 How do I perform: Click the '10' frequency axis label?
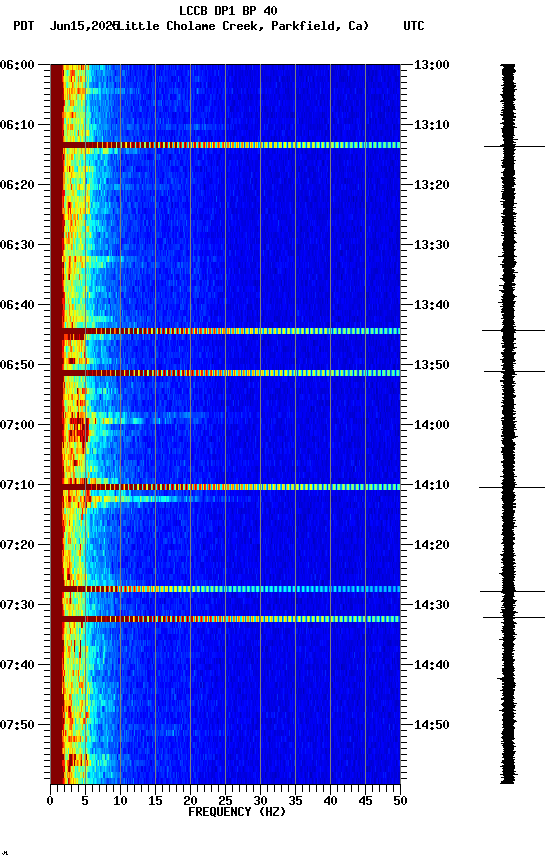(120, 802)
